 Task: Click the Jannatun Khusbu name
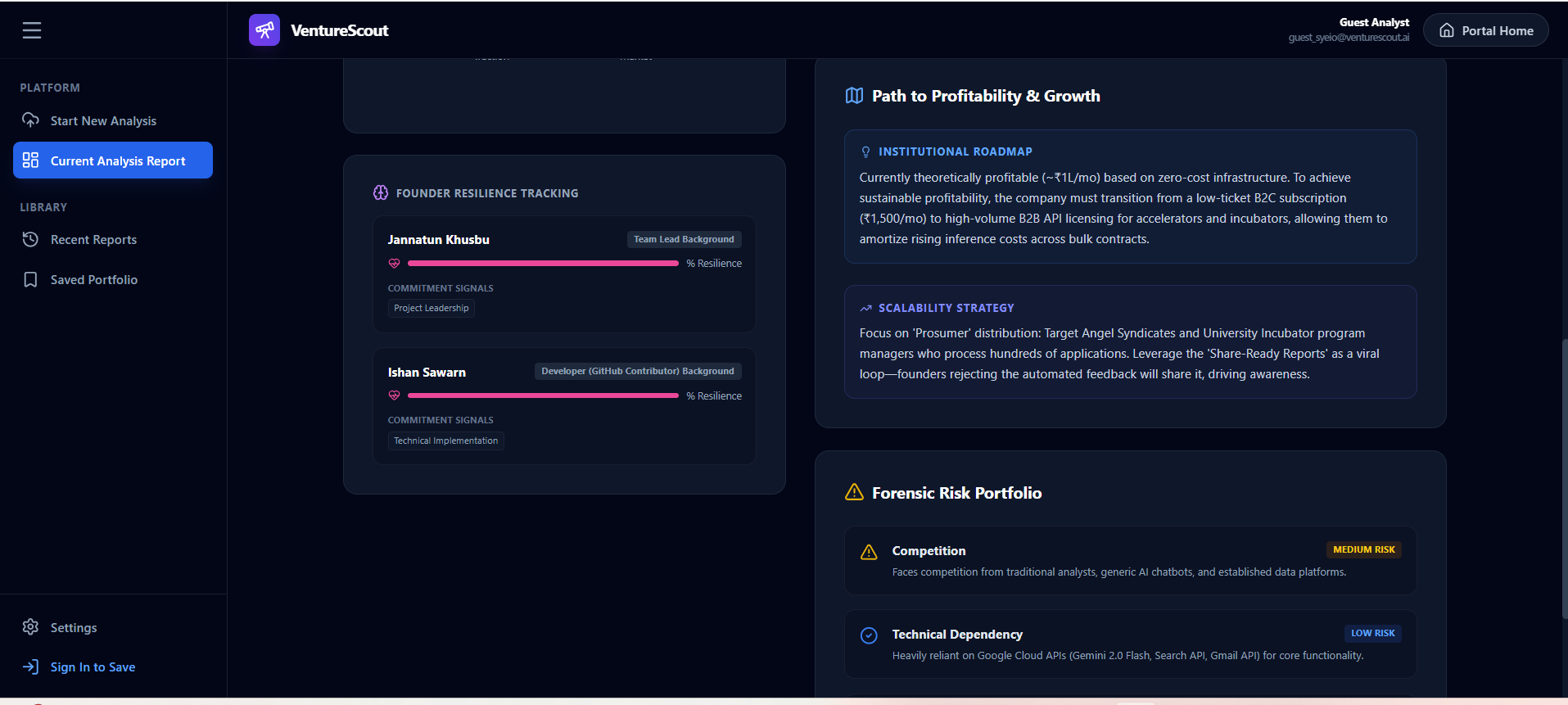[x=438, y=239]
